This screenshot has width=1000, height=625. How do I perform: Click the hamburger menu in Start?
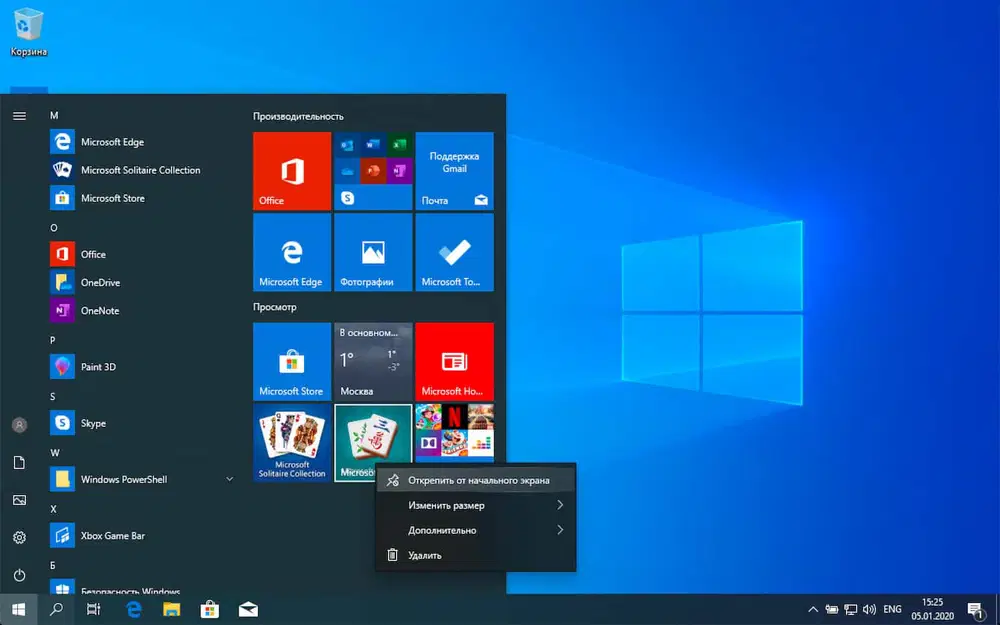(x=18, y=115)
